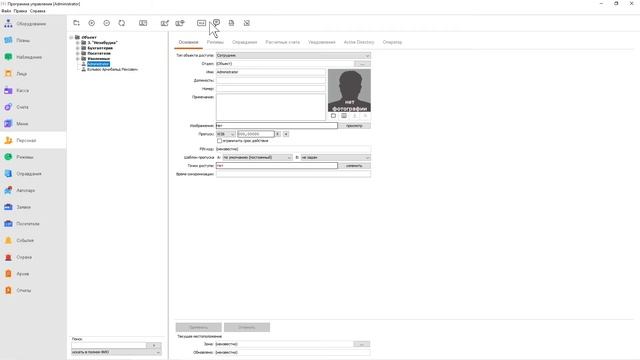
Task: Open the Шаблон пропуска B dropdown
Action: [336, 158]
